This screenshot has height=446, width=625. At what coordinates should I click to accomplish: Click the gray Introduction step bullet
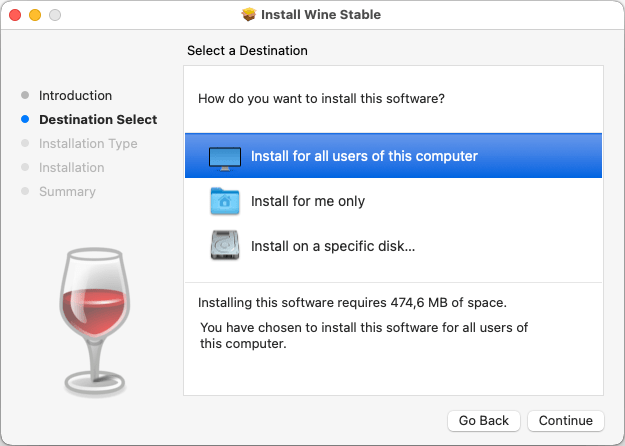[x=25, y=95]
